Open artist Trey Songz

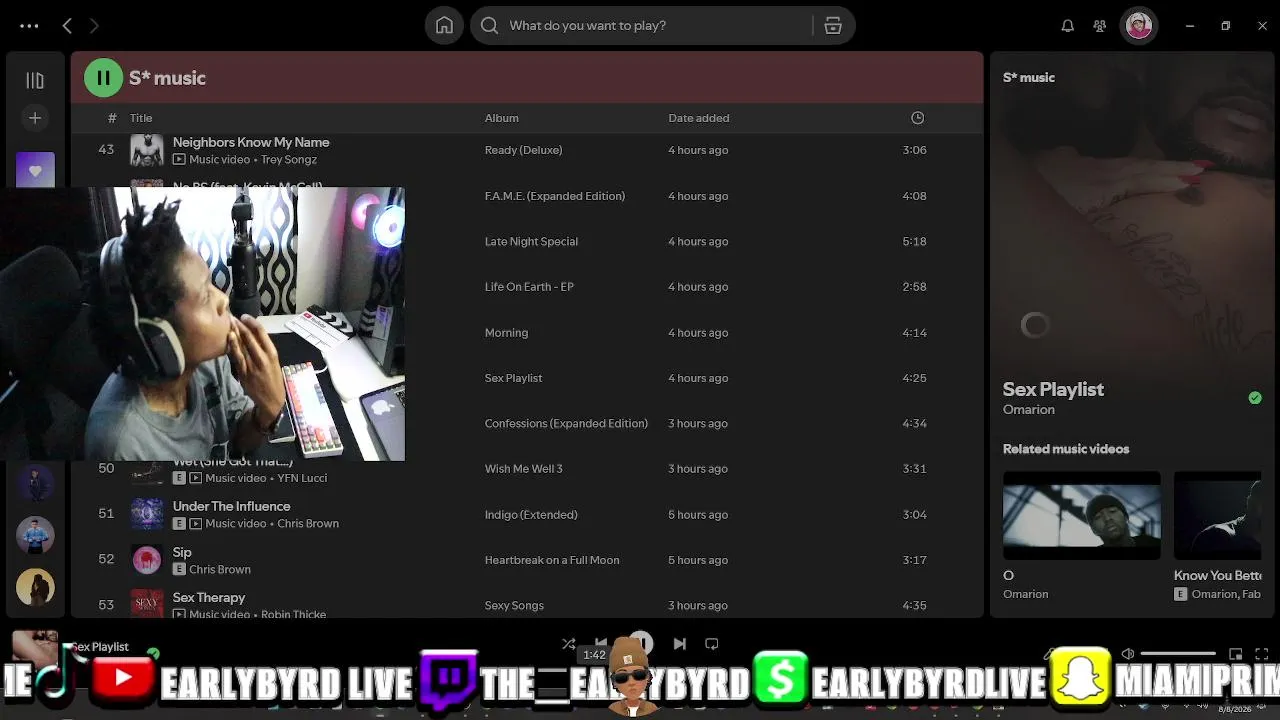click(289, 160)
